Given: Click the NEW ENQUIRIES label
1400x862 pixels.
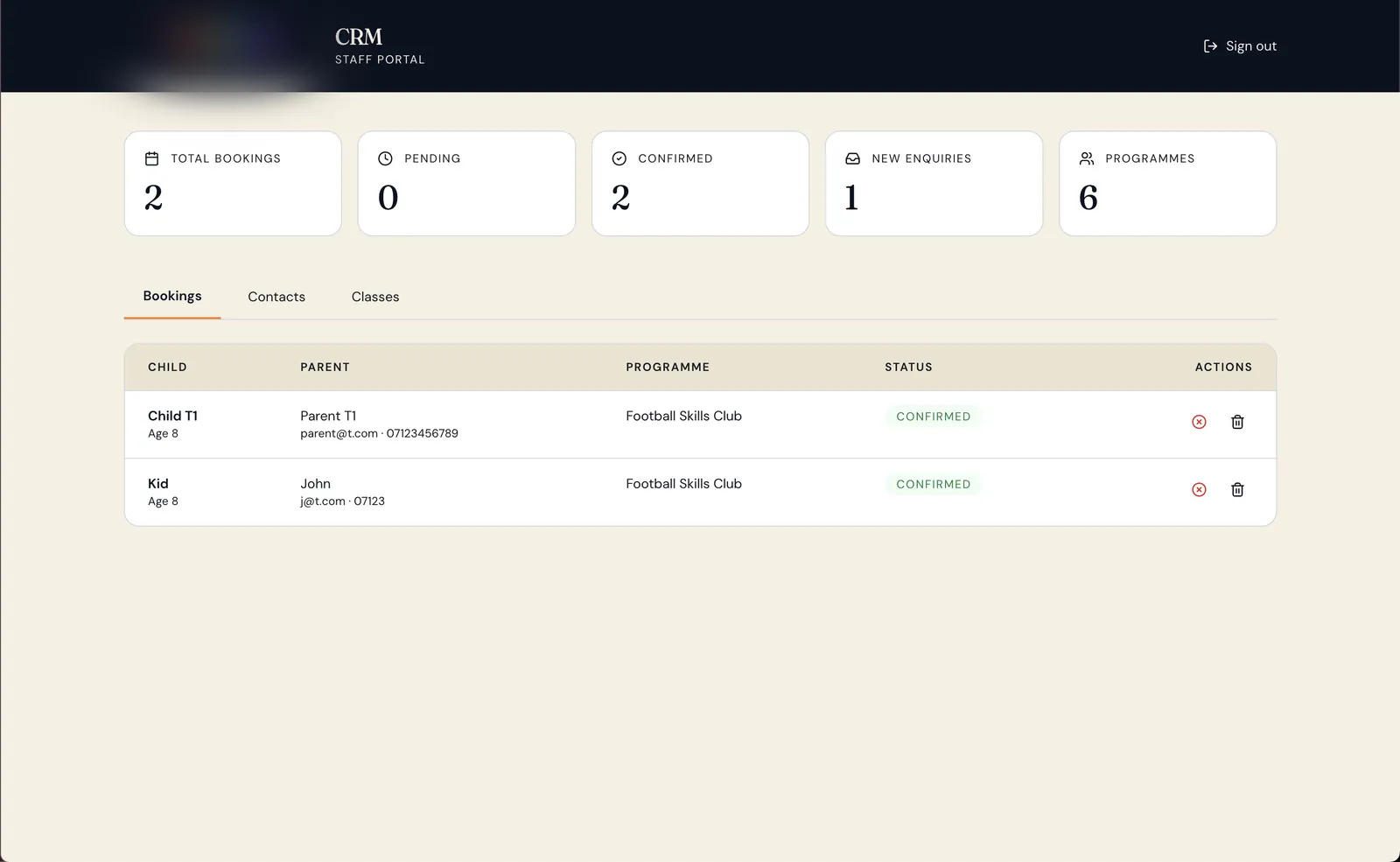Looking at the screenshot, I should point(921,158).
